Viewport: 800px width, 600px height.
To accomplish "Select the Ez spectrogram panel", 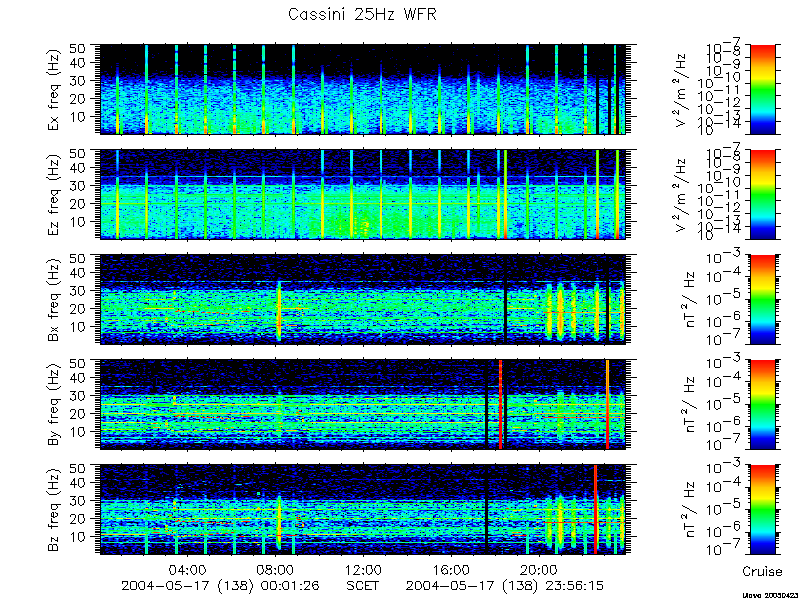I will (363, 194).
